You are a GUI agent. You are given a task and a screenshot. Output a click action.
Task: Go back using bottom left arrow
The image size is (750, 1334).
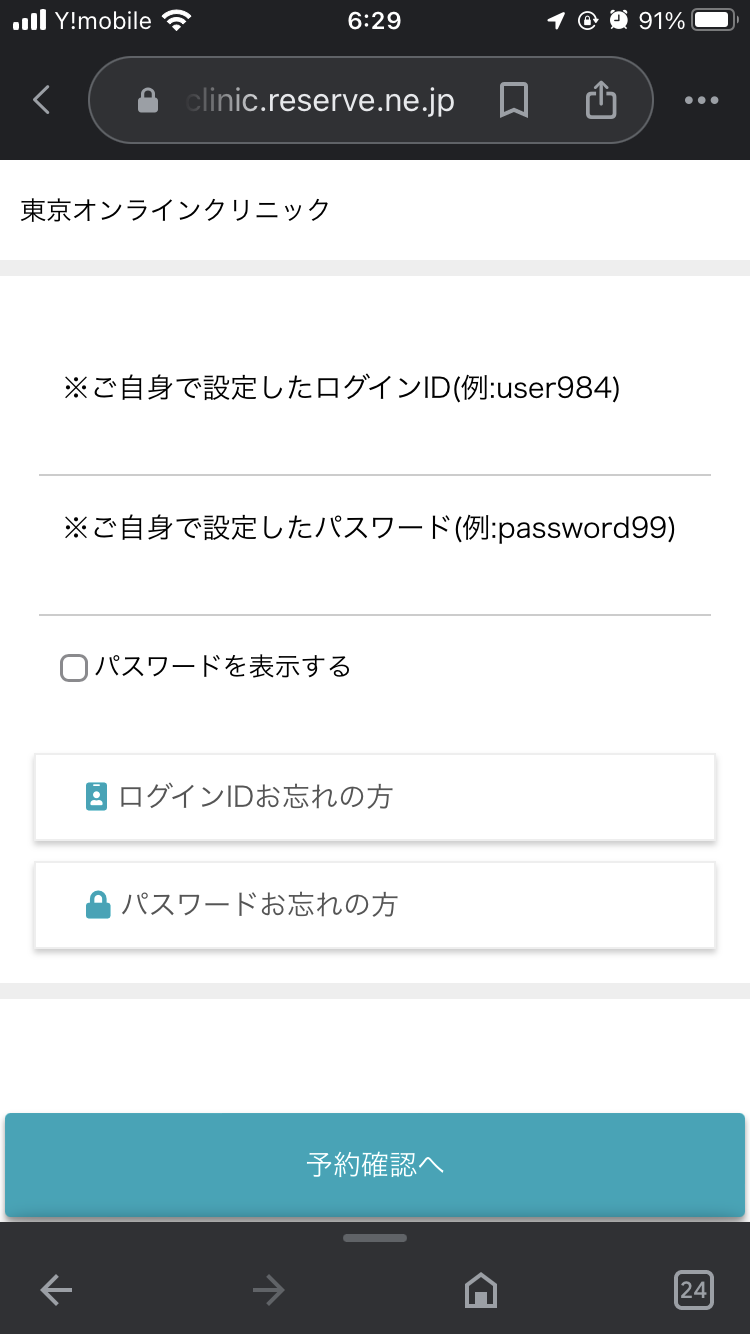tap(56, 1291)
